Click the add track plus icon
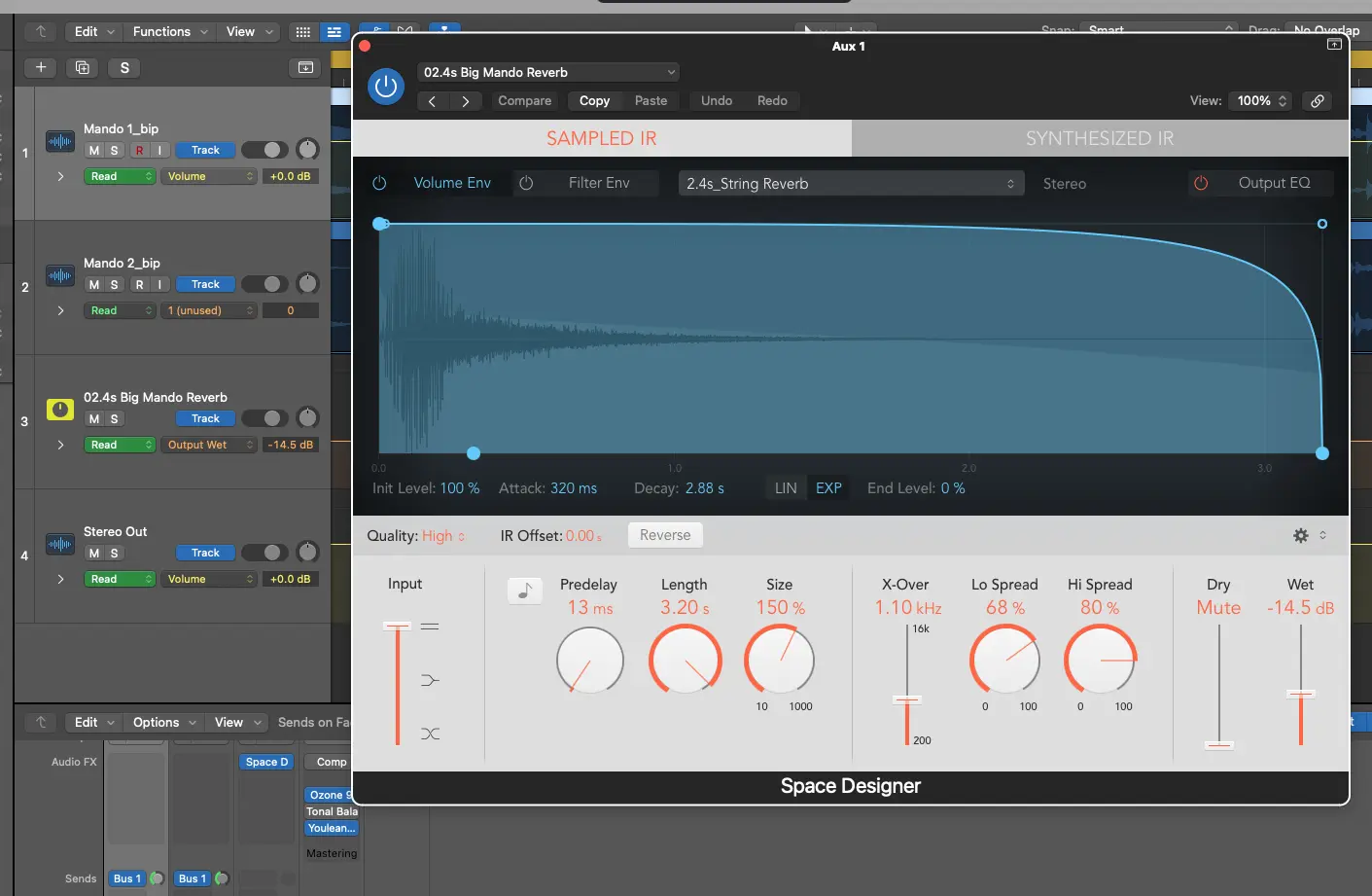 click(41, 67)
